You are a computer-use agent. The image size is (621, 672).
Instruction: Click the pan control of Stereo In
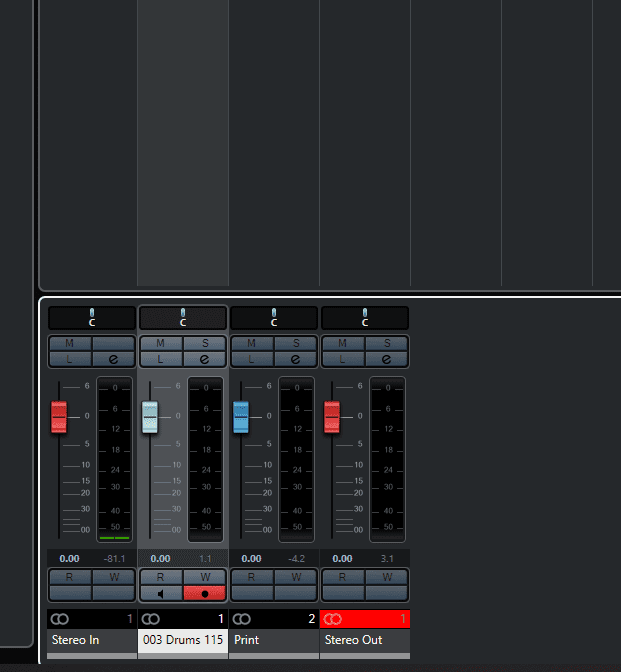click(x=92, y=318)
